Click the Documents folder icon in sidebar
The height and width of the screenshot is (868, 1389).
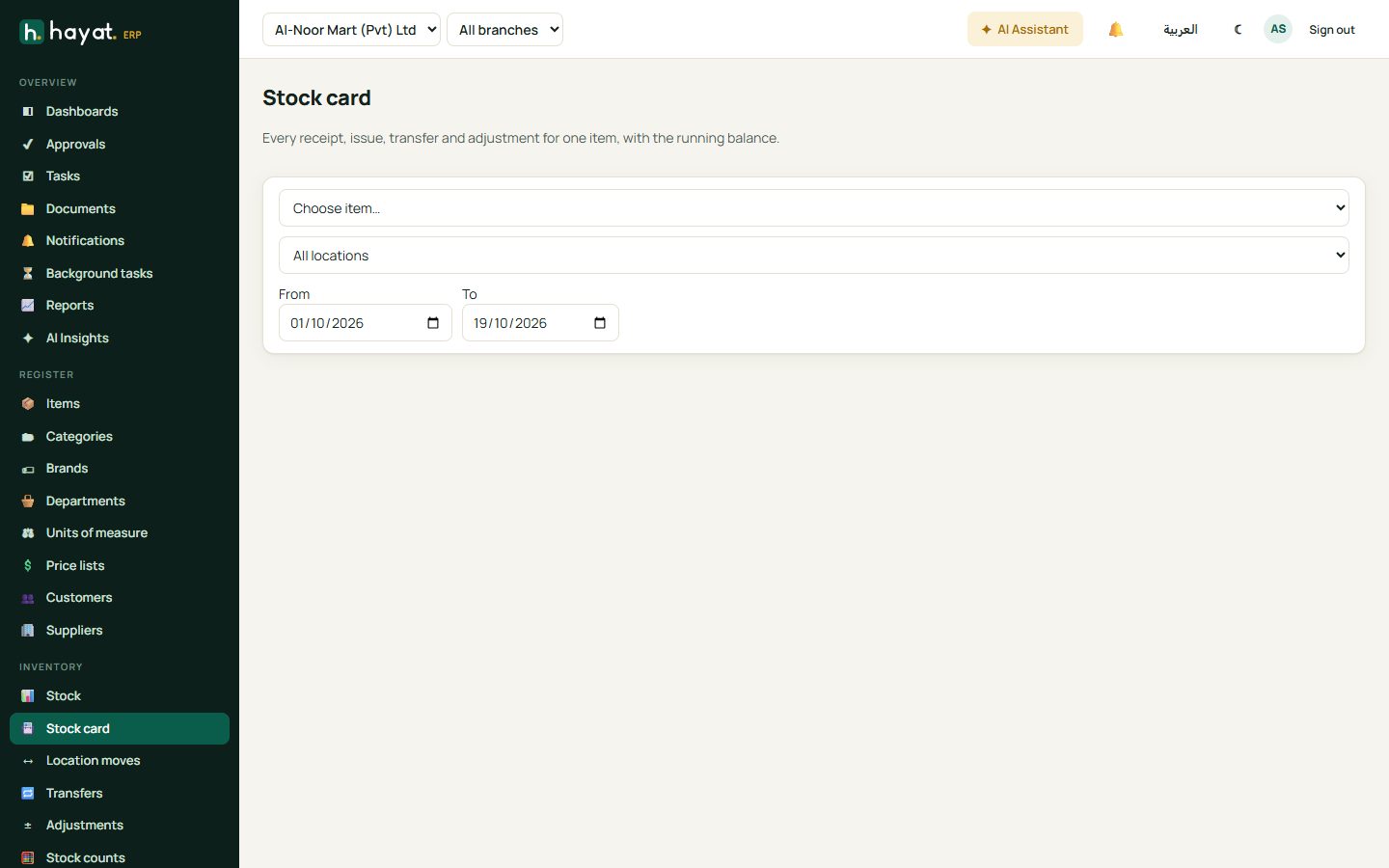coord(28,209)
